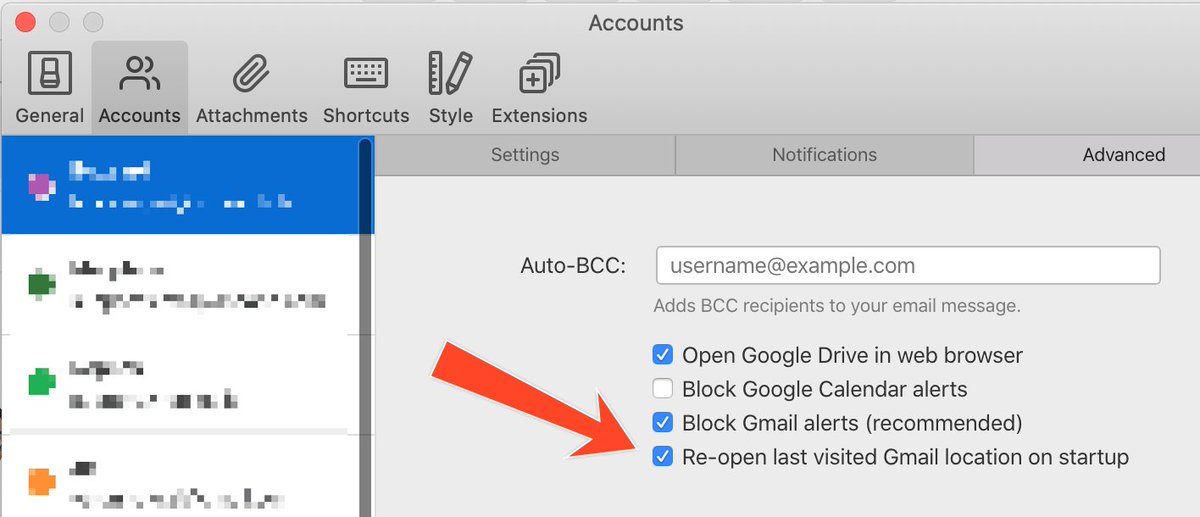Select the account with orange icon
This screenshot has width=1200, height=517.
coord(180,477)
